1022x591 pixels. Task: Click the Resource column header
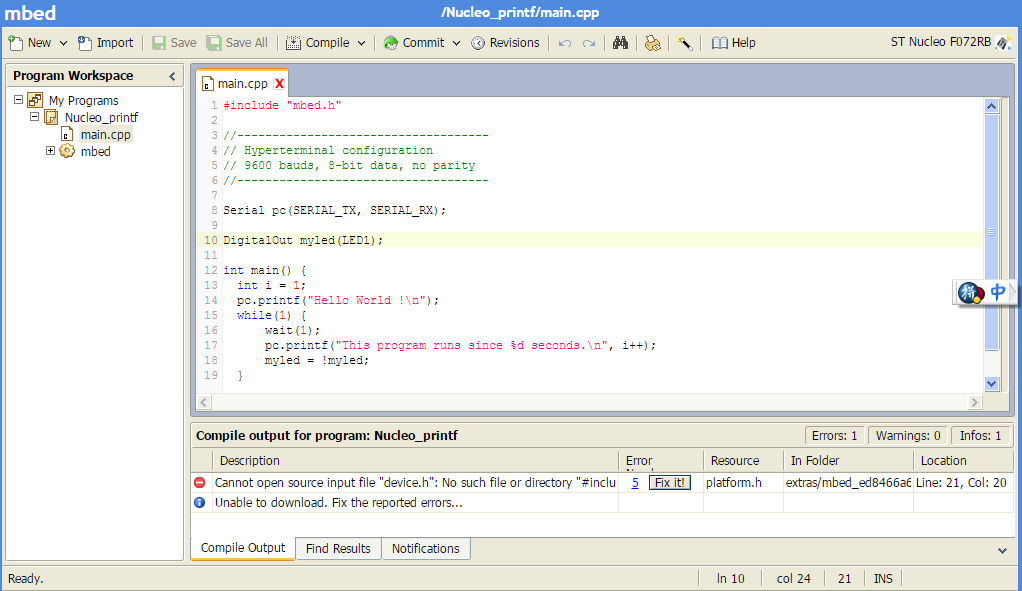pos(743,461)
